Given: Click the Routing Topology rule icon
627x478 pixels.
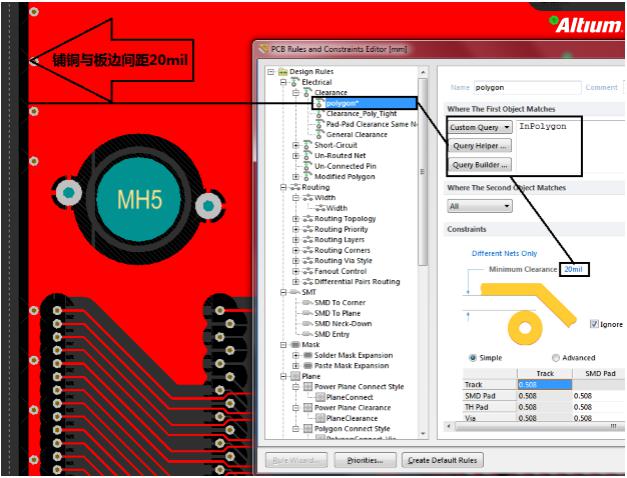Looking at the screenshot, I should [x=308, y=219].
